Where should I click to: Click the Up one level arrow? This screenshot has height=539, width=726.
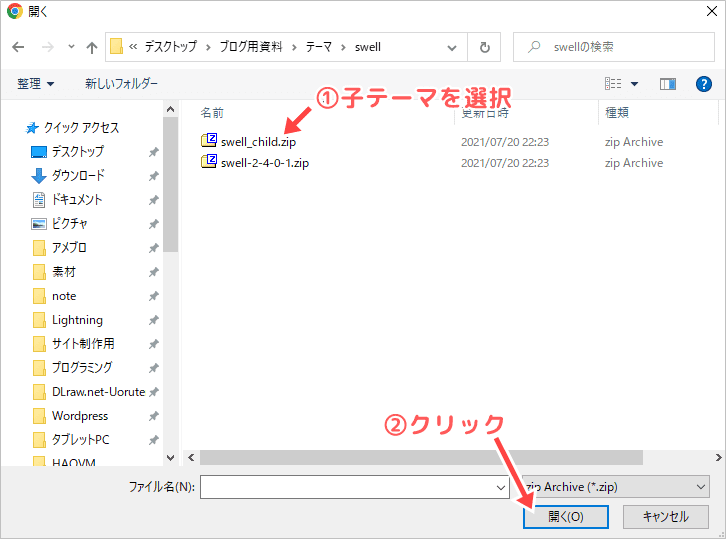(x=92, y=47)
